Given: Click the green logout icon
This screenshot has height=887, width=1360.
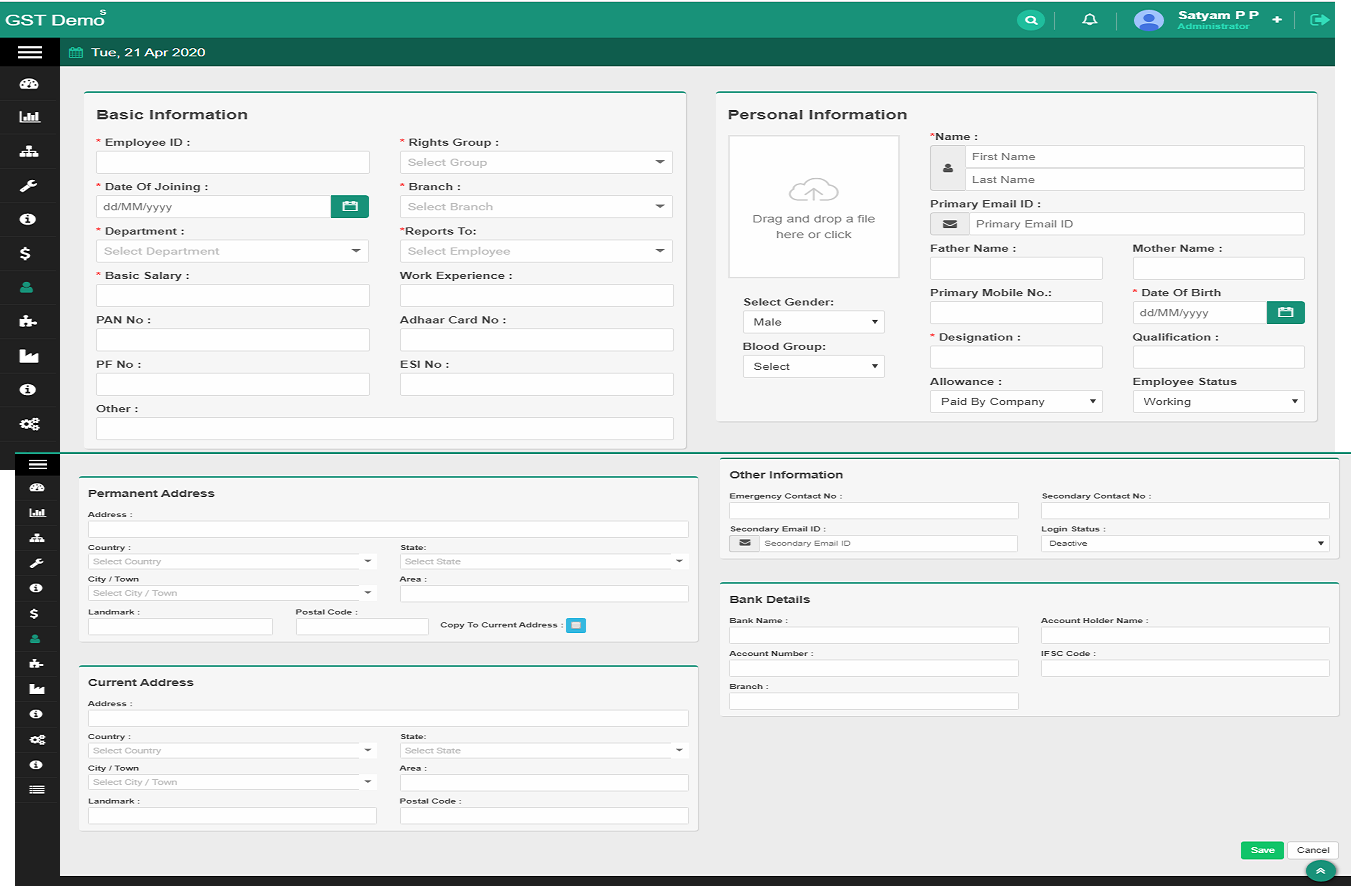Looking at the screenshot, I should 1320,20.
